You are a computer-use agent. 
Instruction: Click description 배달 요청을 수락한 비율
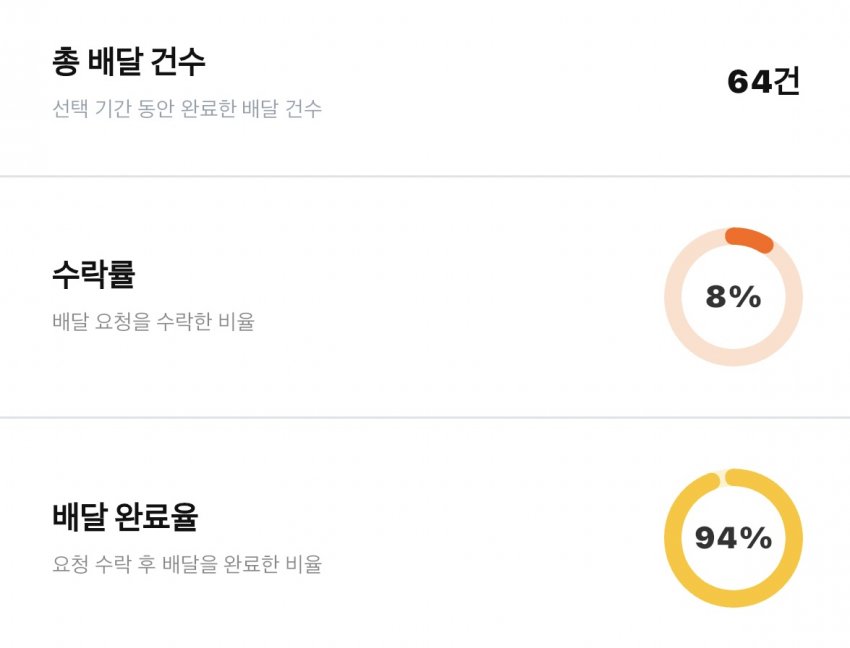click(153, 321)
